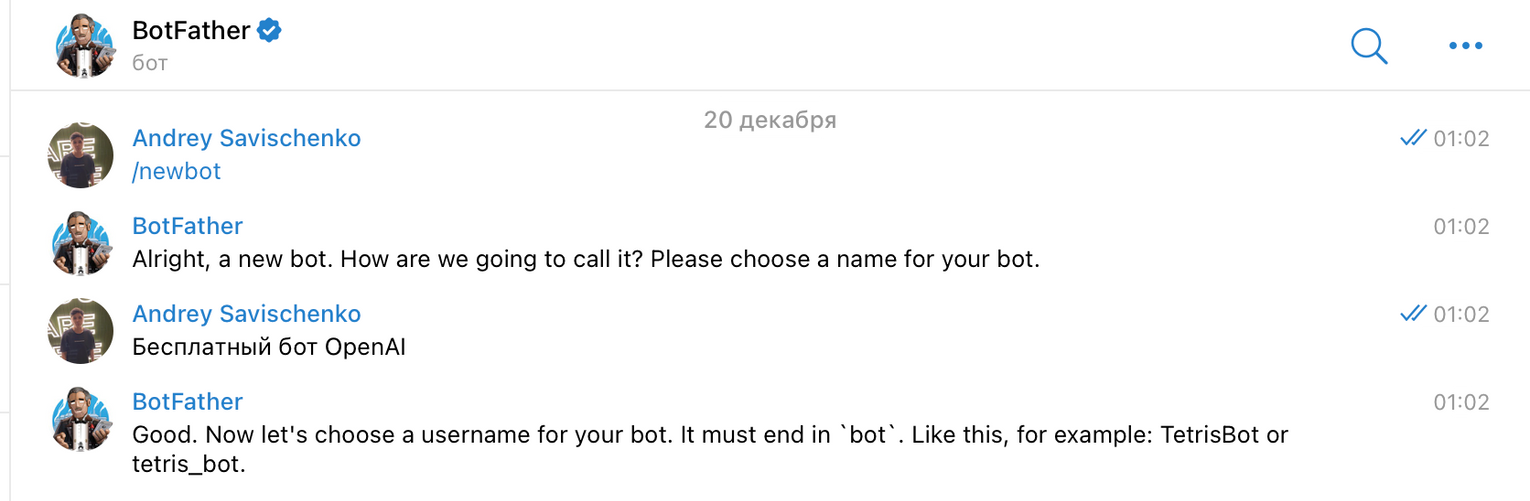This screenshot has height=501, width=1530.
Task: Click the blue verified badge beside BotFather
Action: tap(269, 31)
